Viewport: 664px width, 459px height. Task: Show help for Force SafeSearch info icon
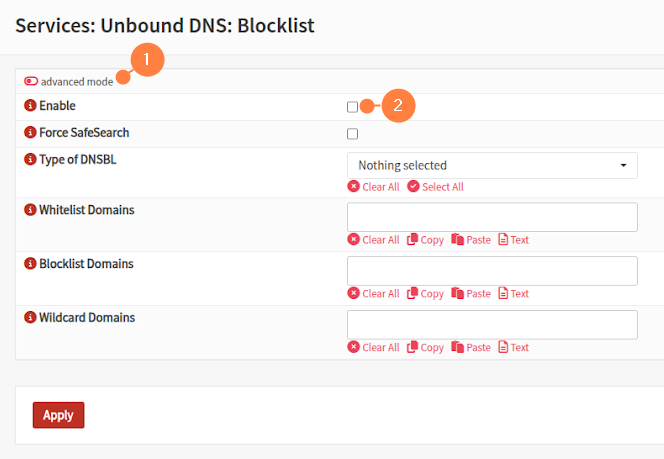(30, 133)
